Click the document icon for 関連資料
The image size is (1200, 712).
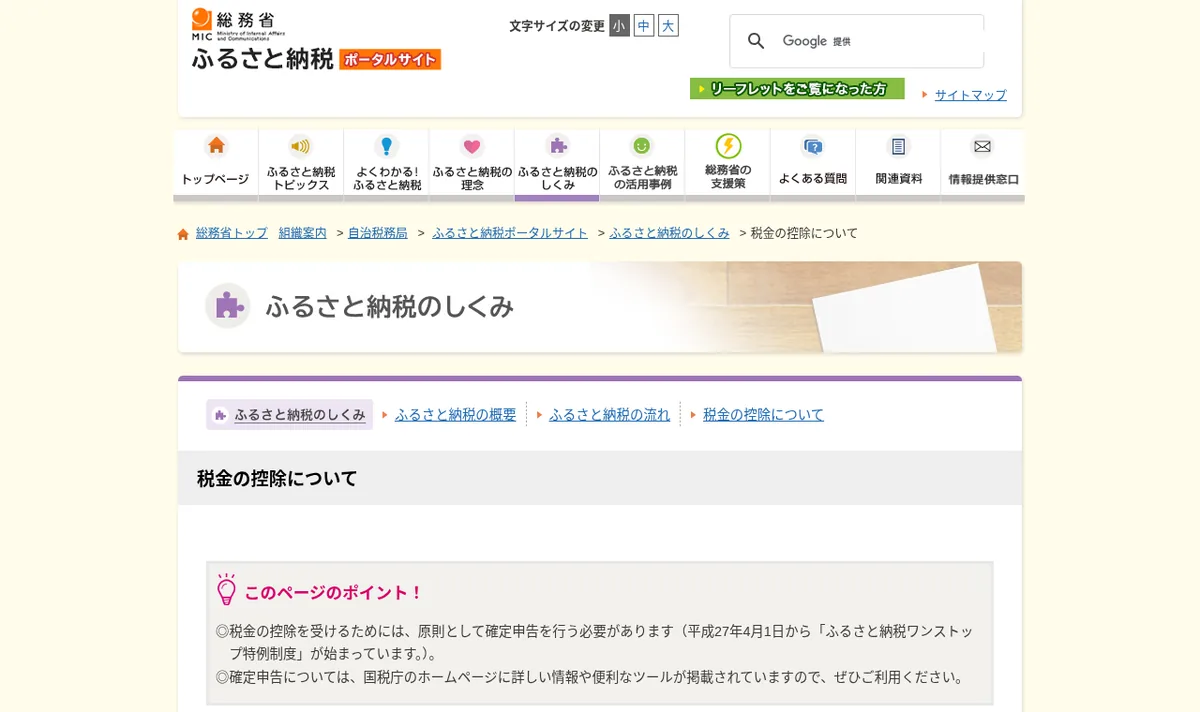(898, 146)
